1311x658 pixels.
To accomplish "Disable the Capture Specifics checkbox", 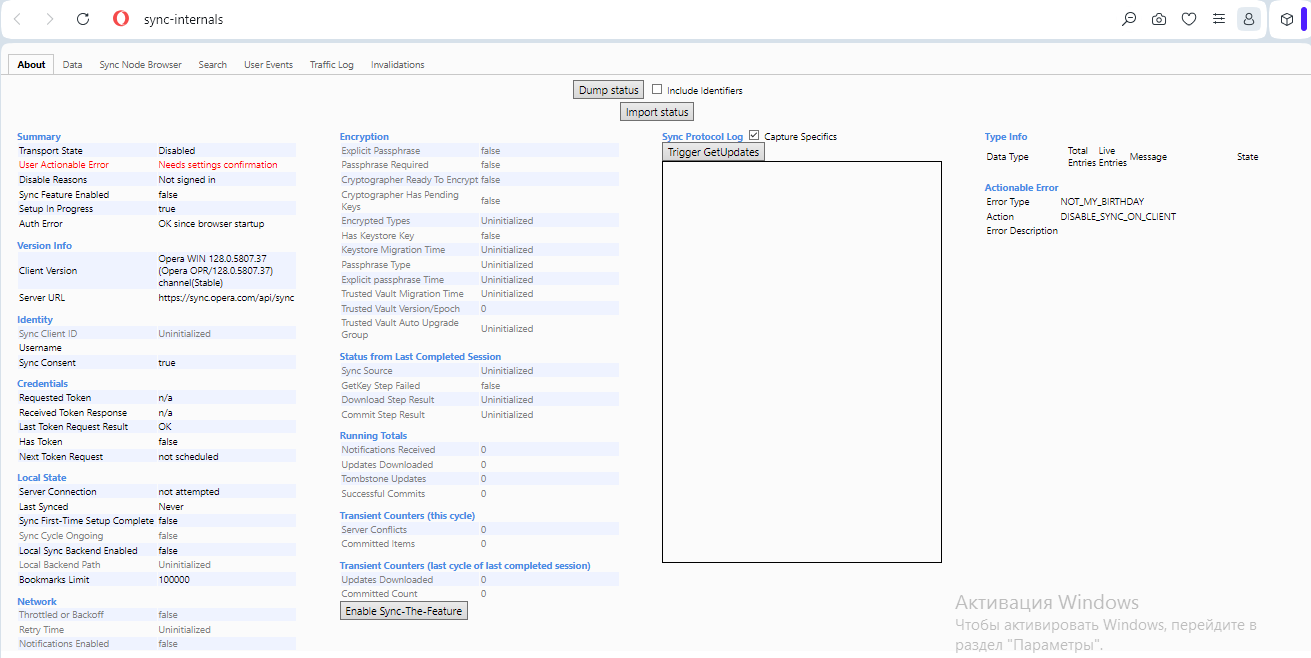I will [753, 135].
